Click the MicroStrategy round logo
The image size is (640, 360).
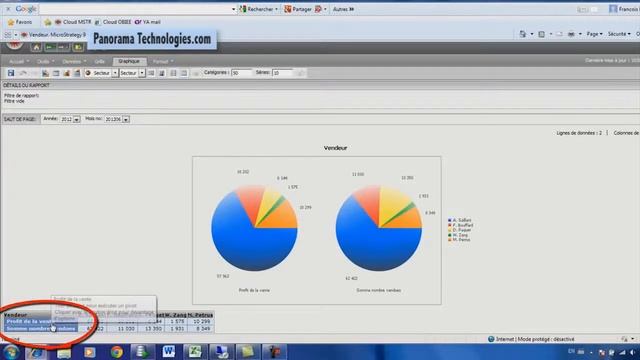point(15,46)
